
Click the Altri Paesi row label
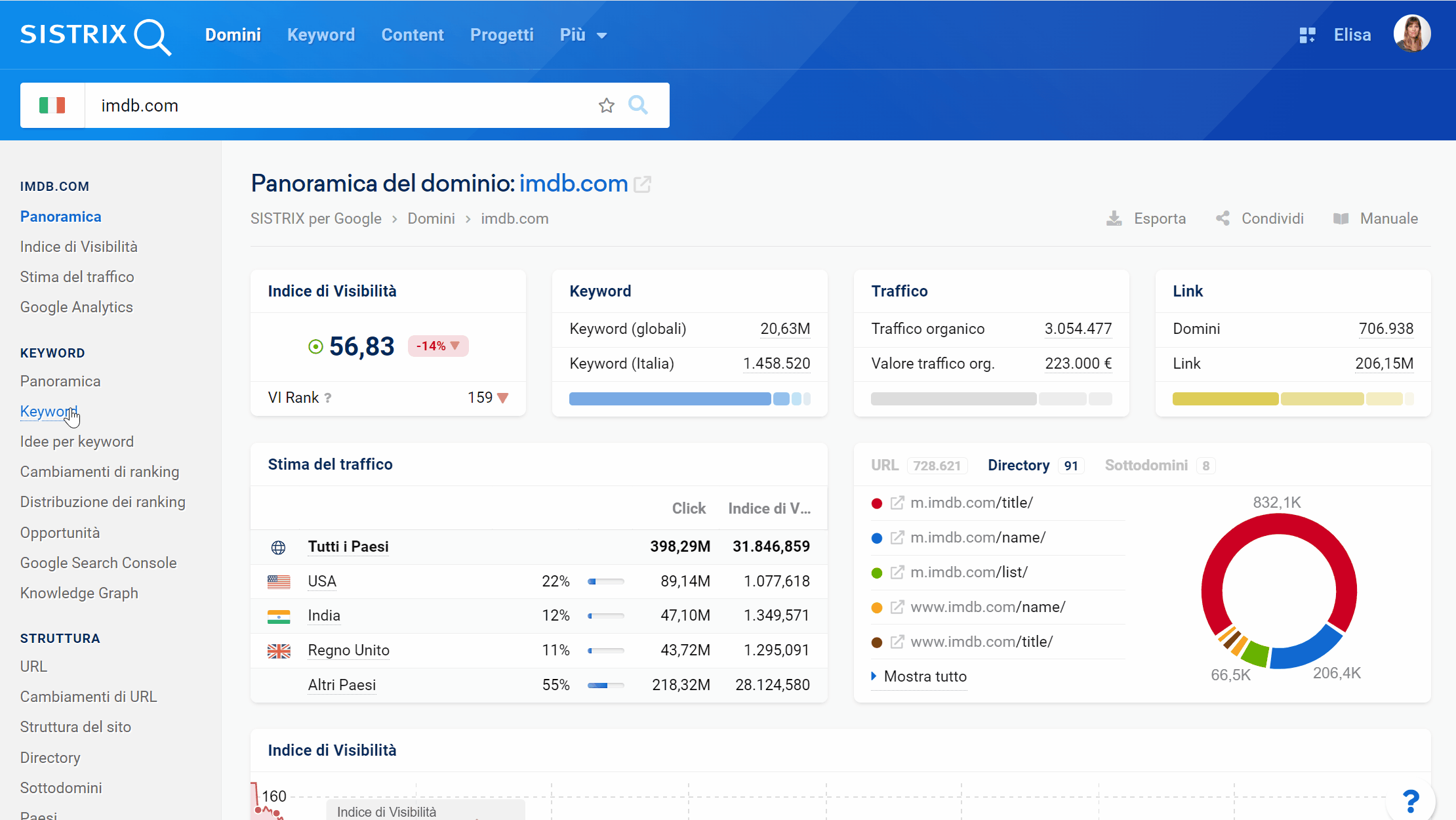pos(342,685)
